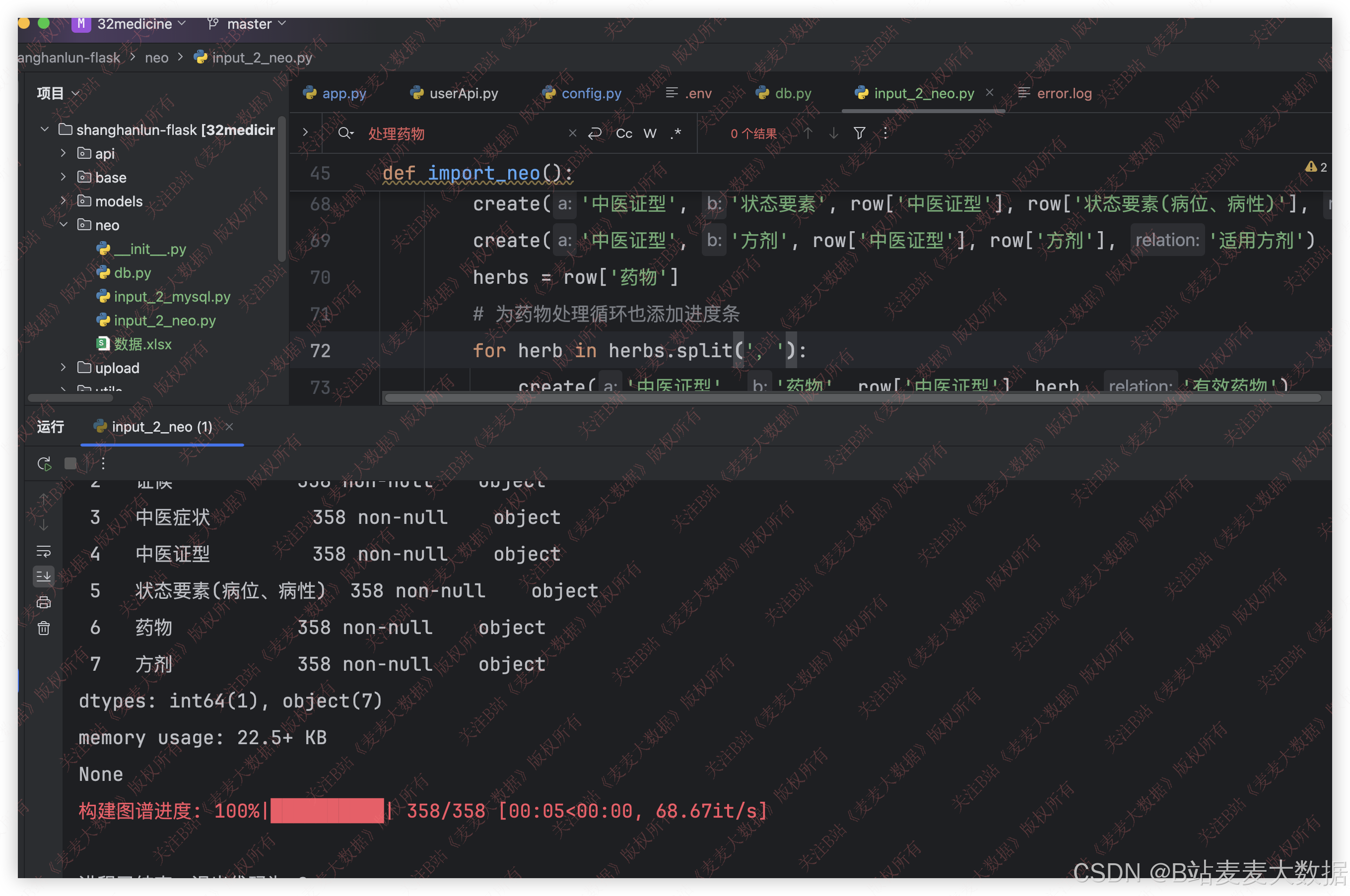Expand the api folder
Viewport: 1350px width, 896px height.
click(x=64, y=153)
